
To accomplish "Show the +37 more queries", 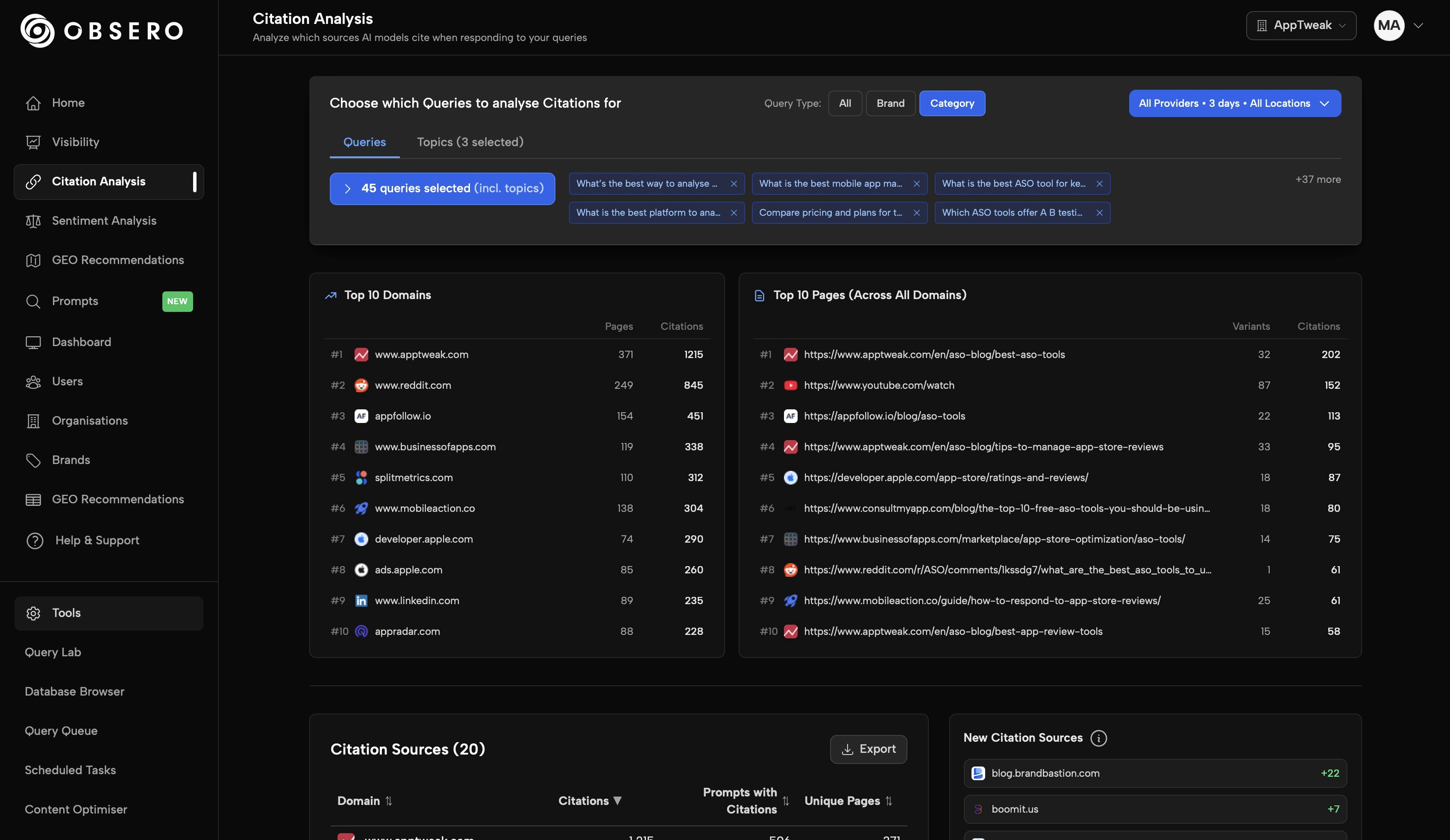I will point(1318,179).
